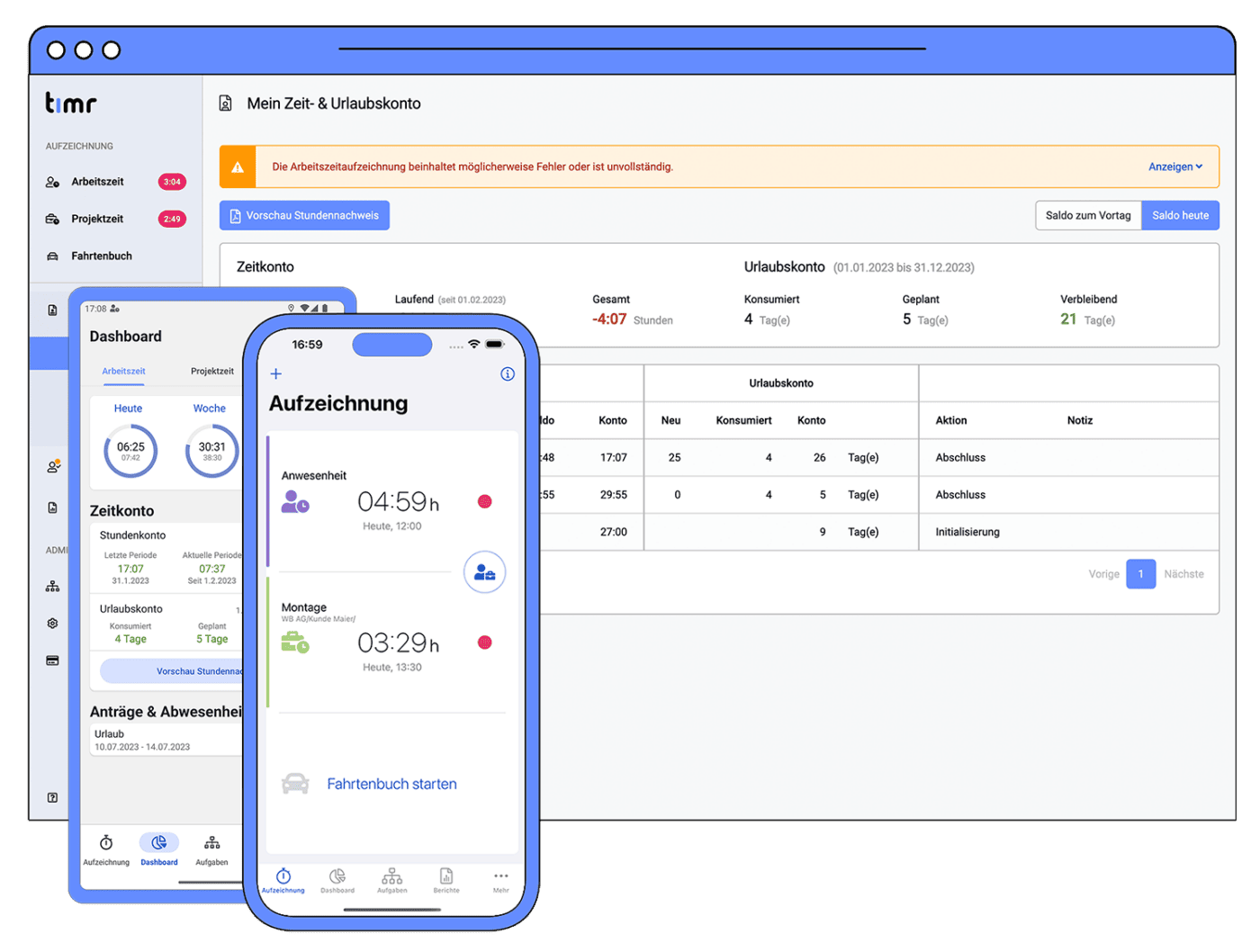
Task: Go to page 1 in pagination
Action: [1140, 574]
